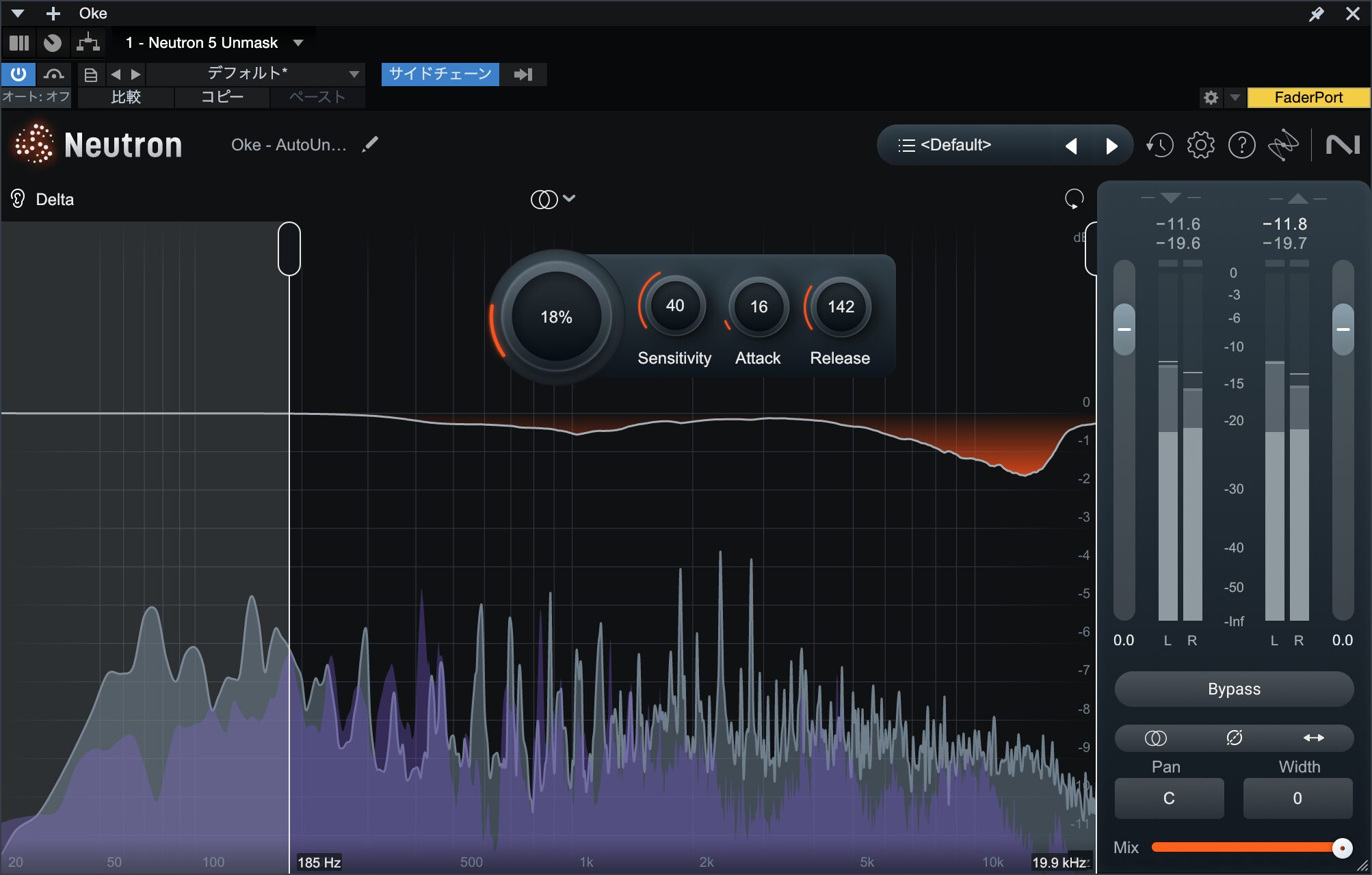The image size is (1372, 875).
Task: Click the pencil rename icon
Action: [370, 144]
